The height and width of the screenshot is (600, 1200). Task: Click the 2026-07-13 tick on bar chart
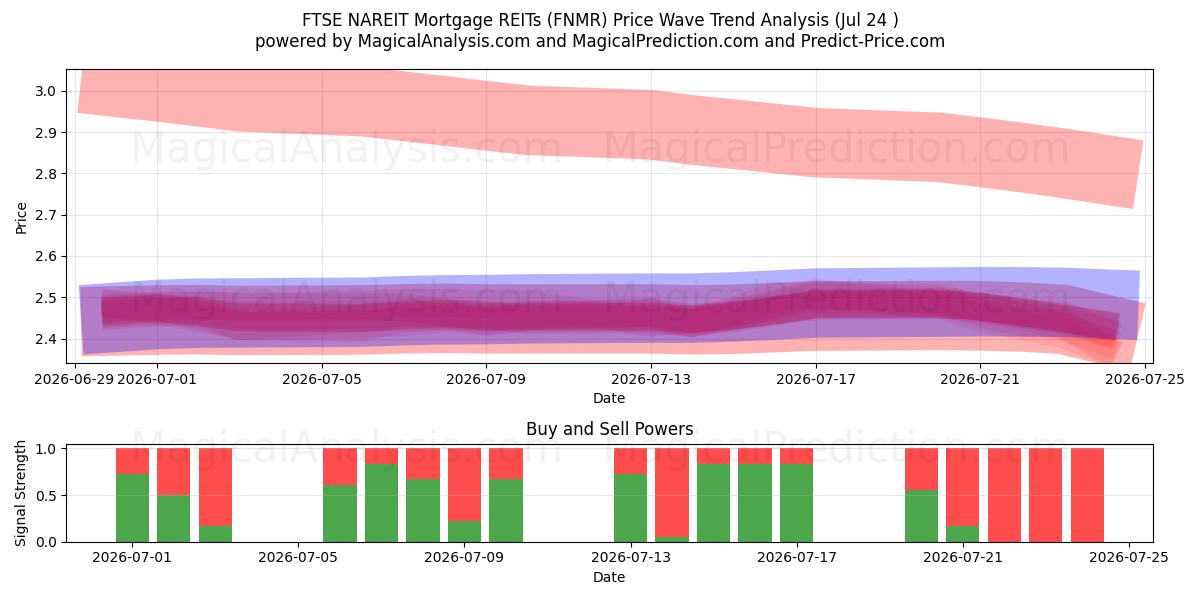coord(631,558)
